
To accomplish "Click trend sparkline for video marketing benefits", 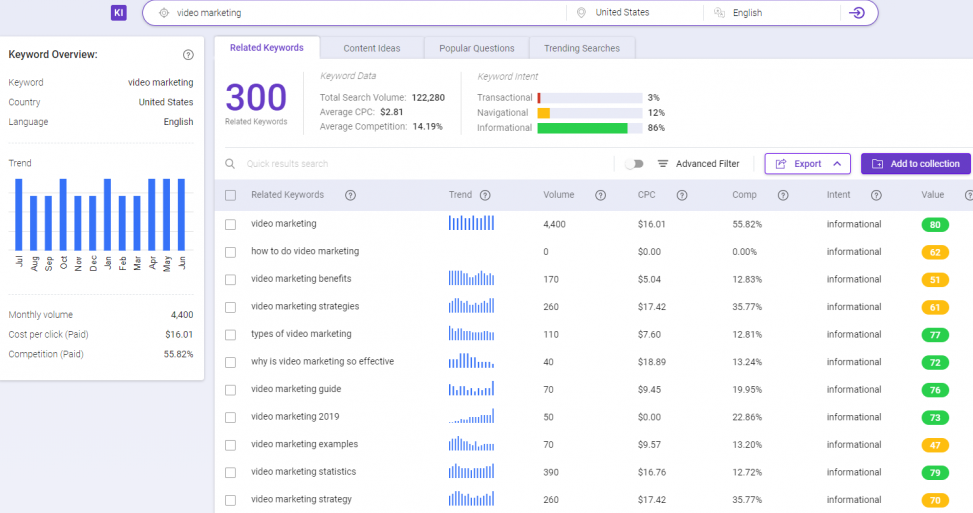I will 472,278.
